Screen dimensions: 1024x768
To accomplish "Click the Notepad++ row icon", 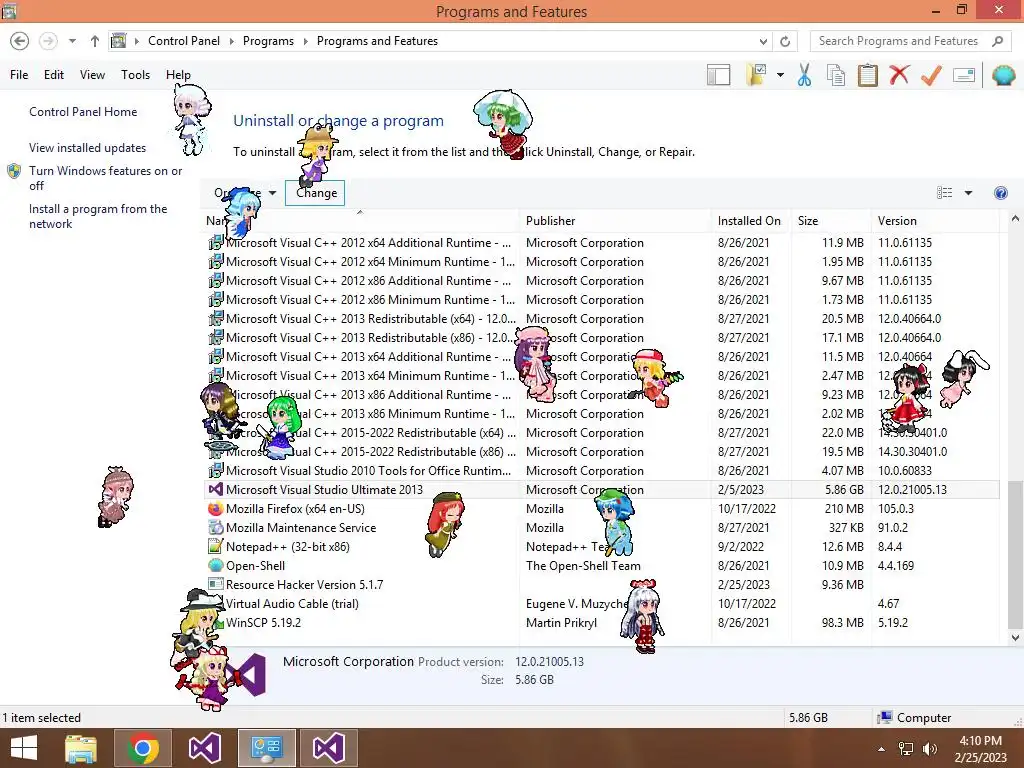I will pyautogui.click(x=215, y=547).
